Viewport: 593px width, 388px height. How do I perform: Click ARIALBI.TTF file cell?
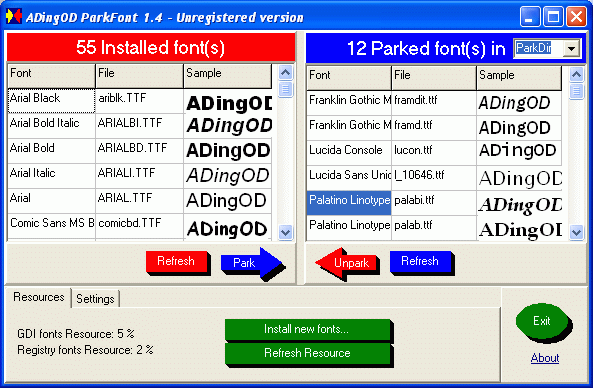139,126
